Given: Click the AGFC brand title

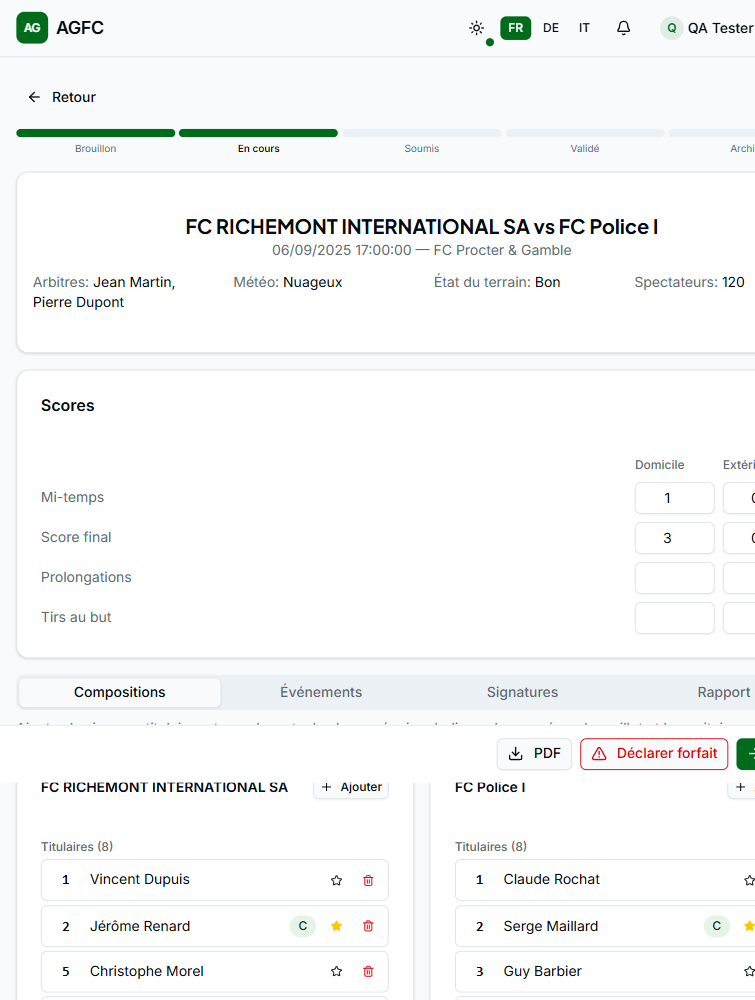Looking at the screenshot, I should pyautogui.click(x=80, y=28).
